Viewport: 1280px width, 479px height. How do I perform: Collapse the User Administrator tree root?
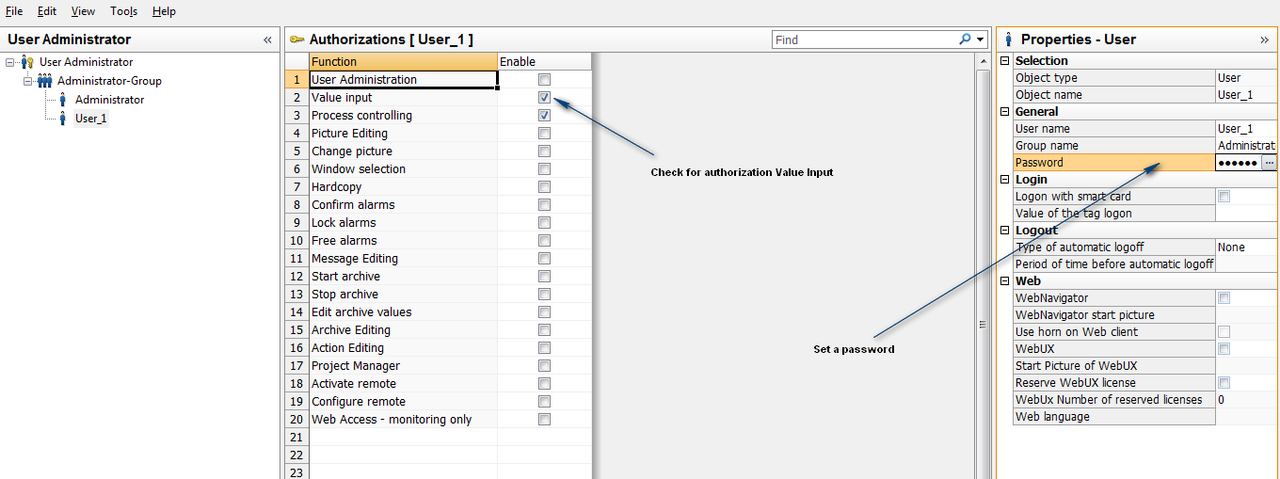(x=10, y=62)
